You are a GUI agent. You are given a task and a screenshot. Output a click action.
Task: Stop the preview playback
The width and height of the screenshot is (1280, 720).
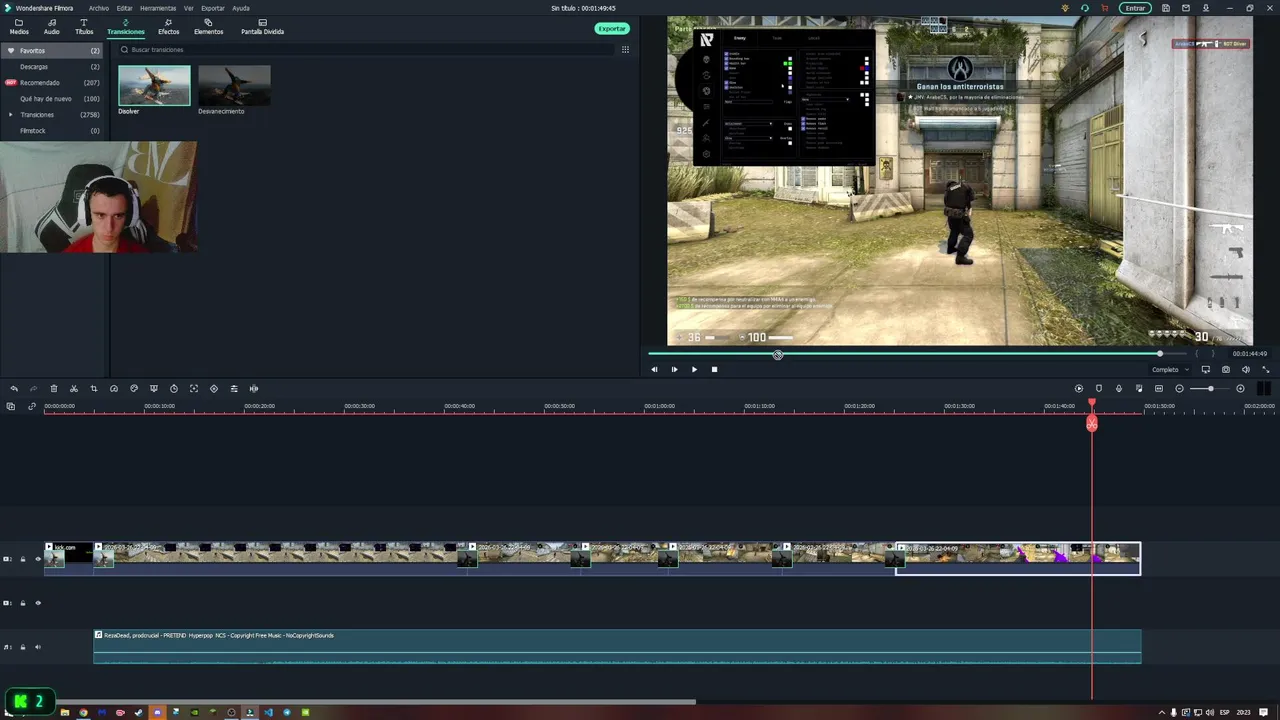pyautogui.click(x=714, y=369)
